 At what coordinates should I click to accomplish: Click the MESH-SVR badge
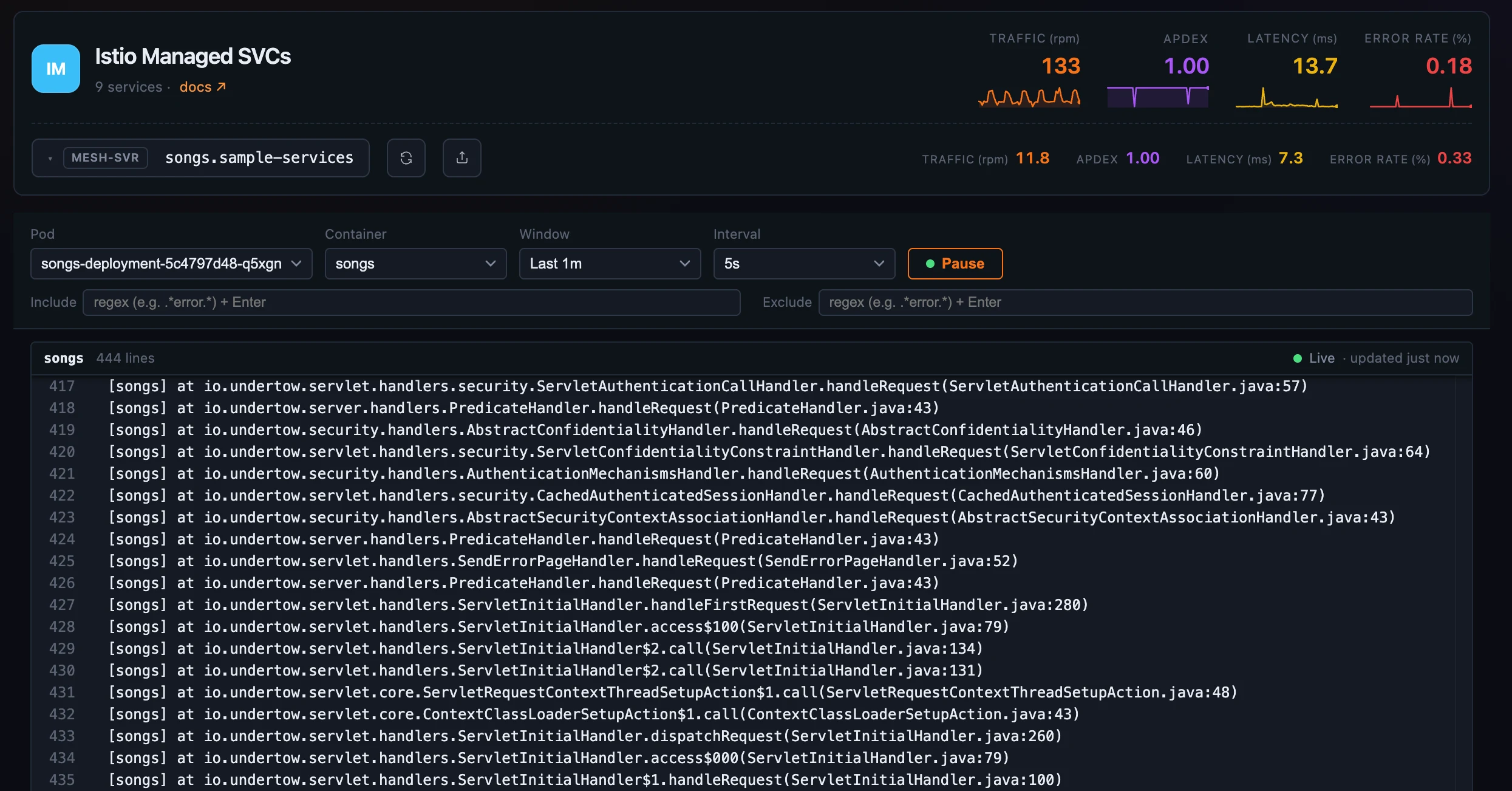click(x=106, y=158)
